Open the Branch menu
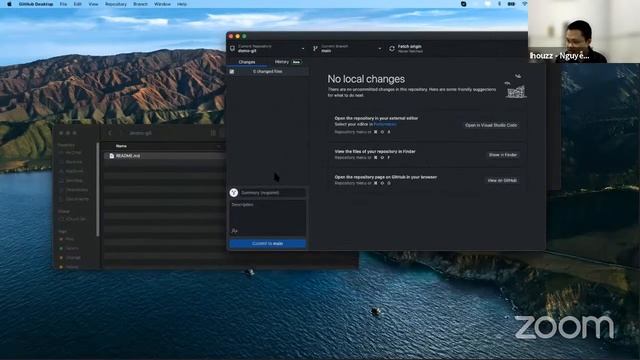 [140, 4]
